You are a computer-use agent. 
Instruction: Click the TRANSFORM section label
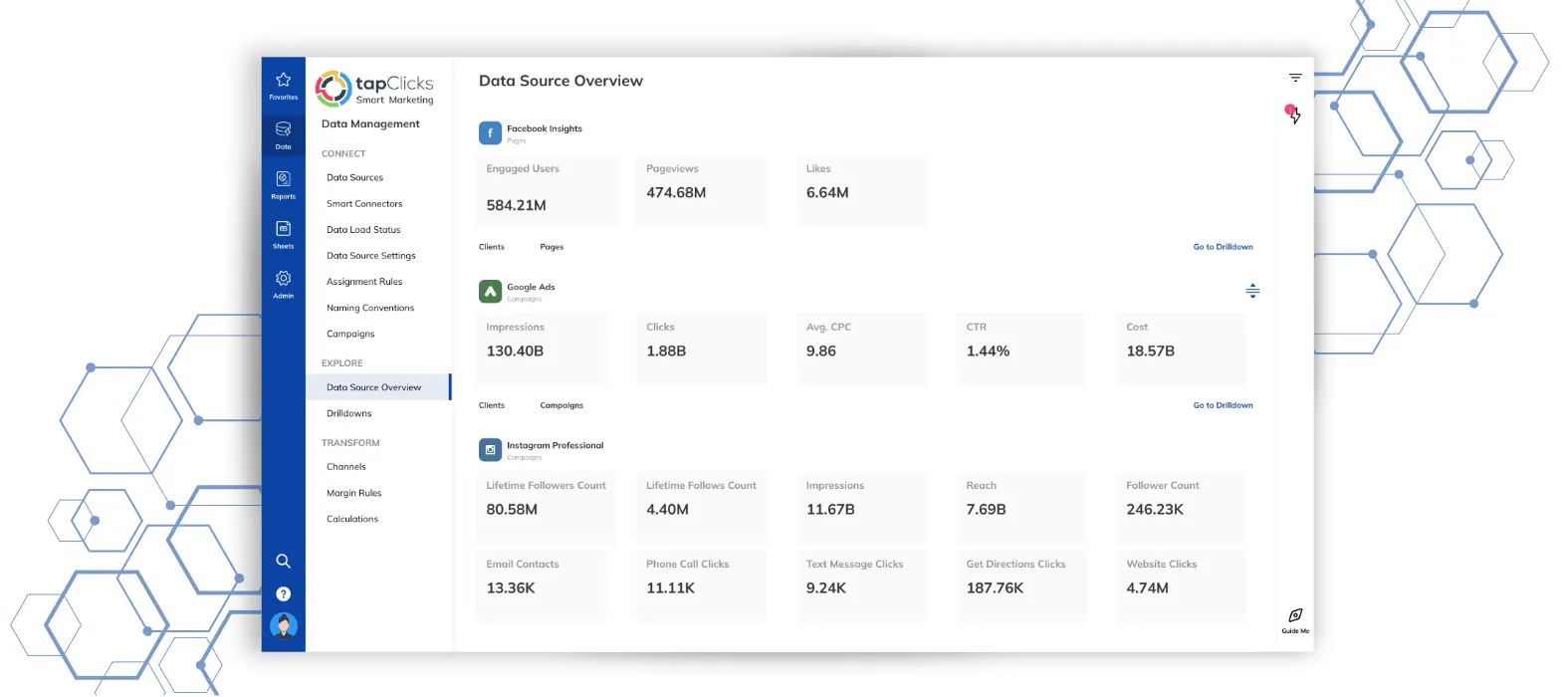350,443
